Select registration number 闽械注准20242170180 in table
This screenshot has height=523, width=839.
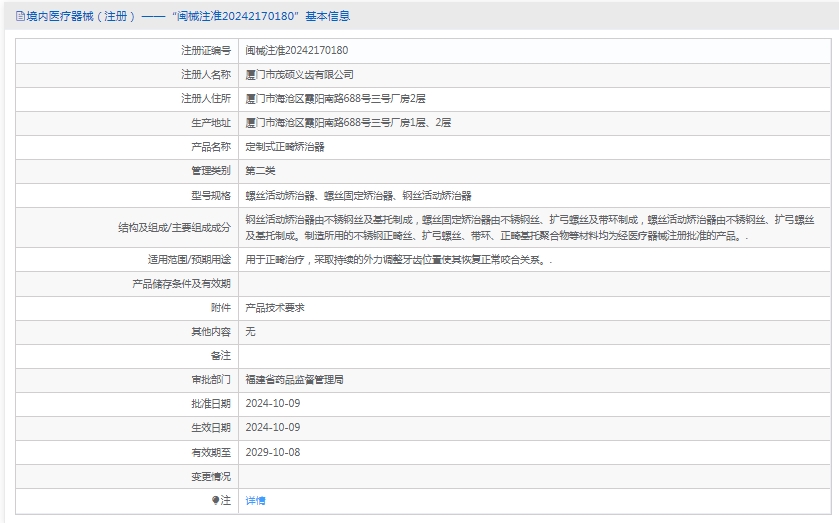[297, 50]
